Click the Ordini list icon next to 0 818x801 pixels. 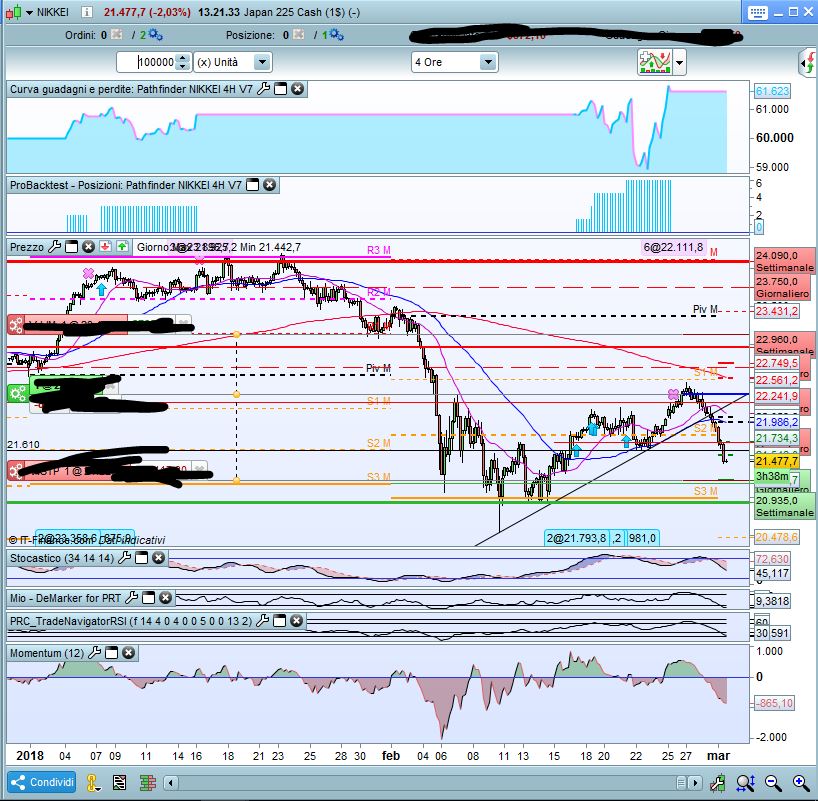click(117, 34)
